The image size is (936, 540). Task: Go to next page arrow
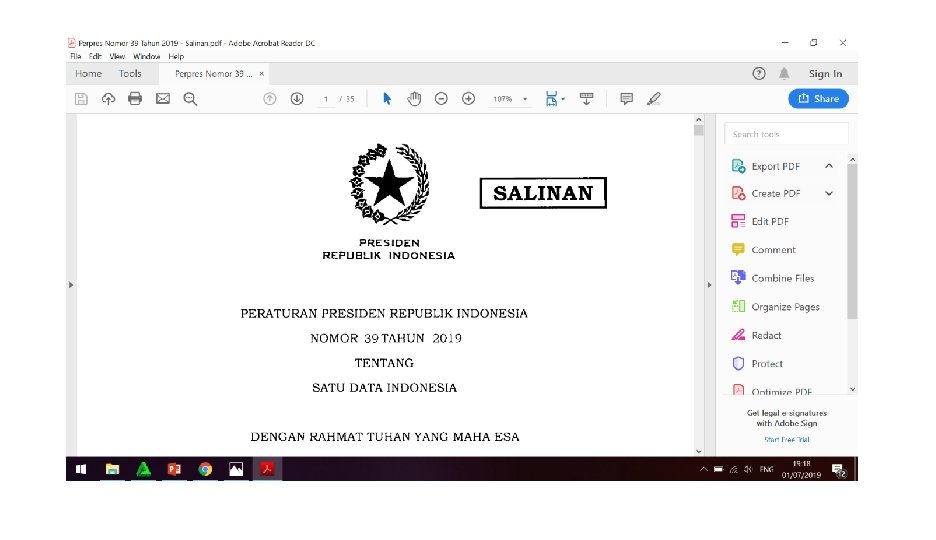(297, 99)
